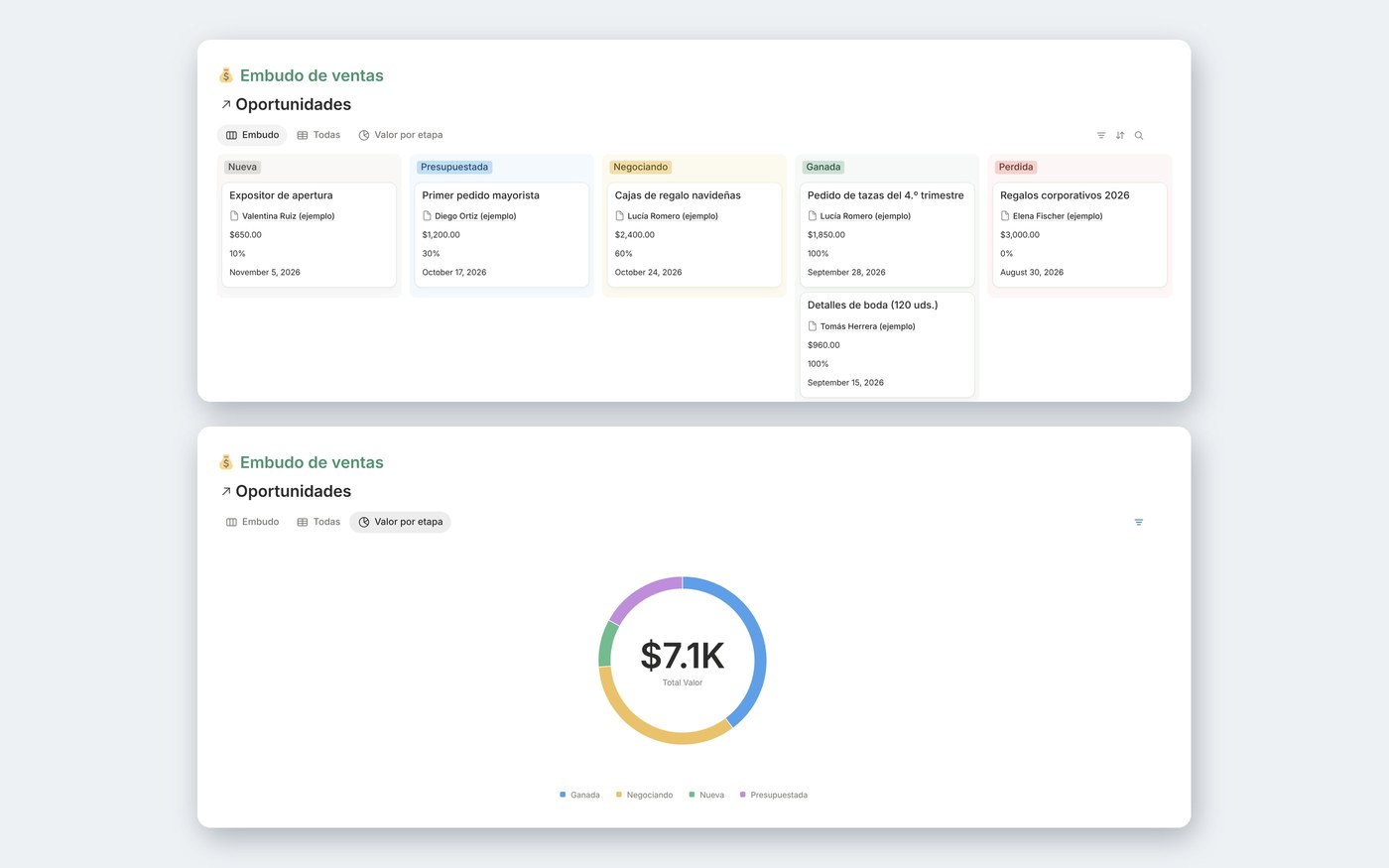The image size is (1389, 868).
Task: Click the page icon beside Valentina Ruiz
Action: (234, 215)
